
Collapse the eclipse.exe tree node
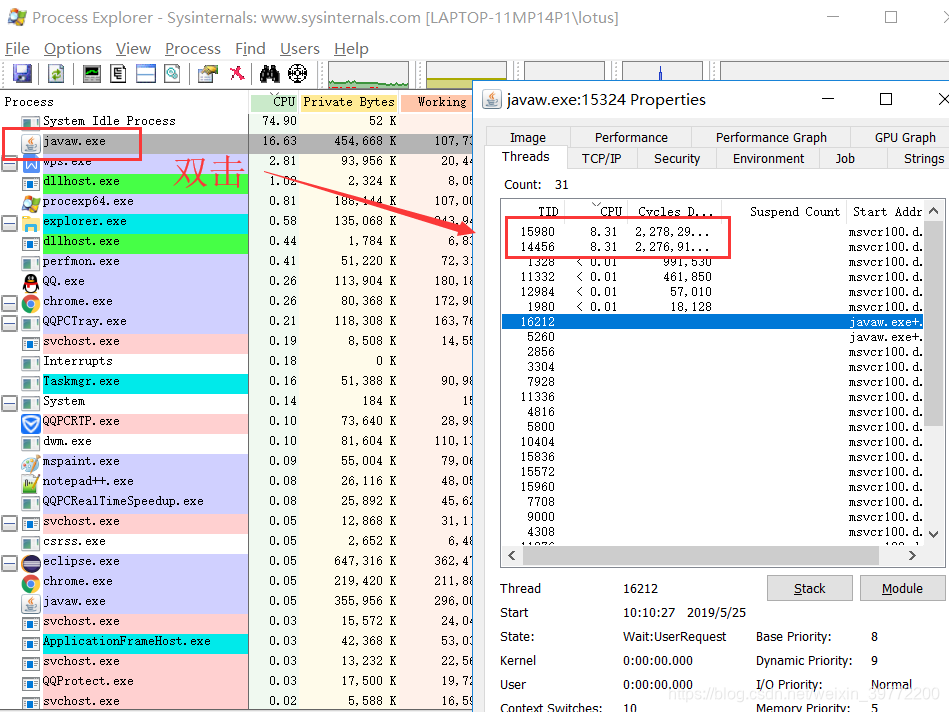[9, 563]
